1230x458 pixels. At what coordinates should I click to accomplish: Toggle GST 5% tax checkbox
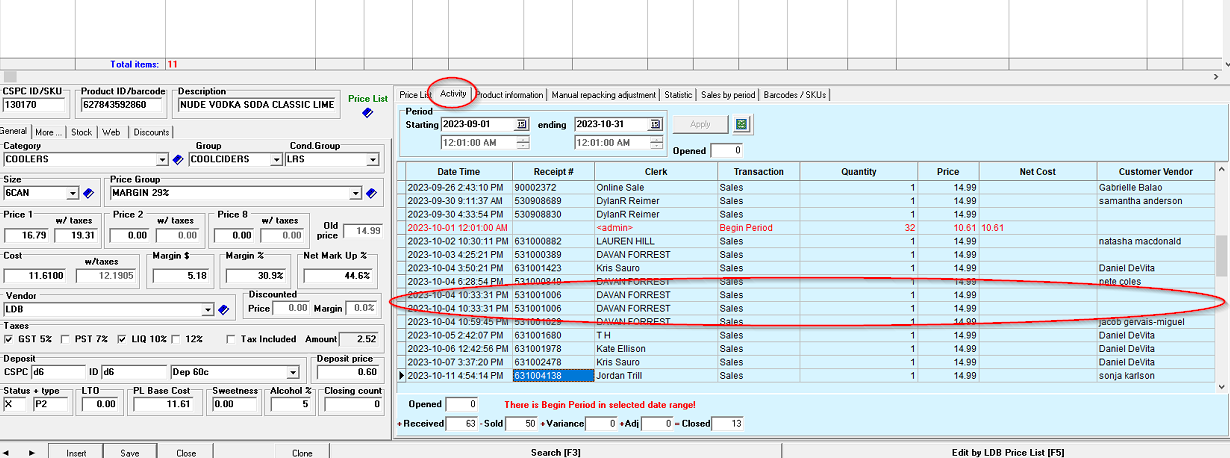(8, 339)
